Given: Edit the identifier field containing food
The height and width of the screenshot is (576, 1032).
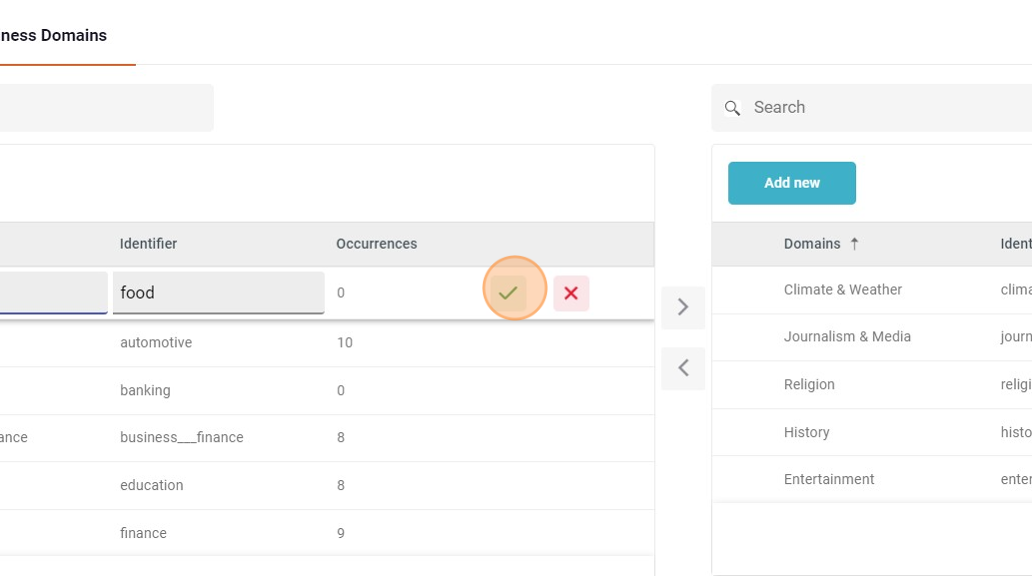Looking at the screenshot, I should (x=218, y=293).
